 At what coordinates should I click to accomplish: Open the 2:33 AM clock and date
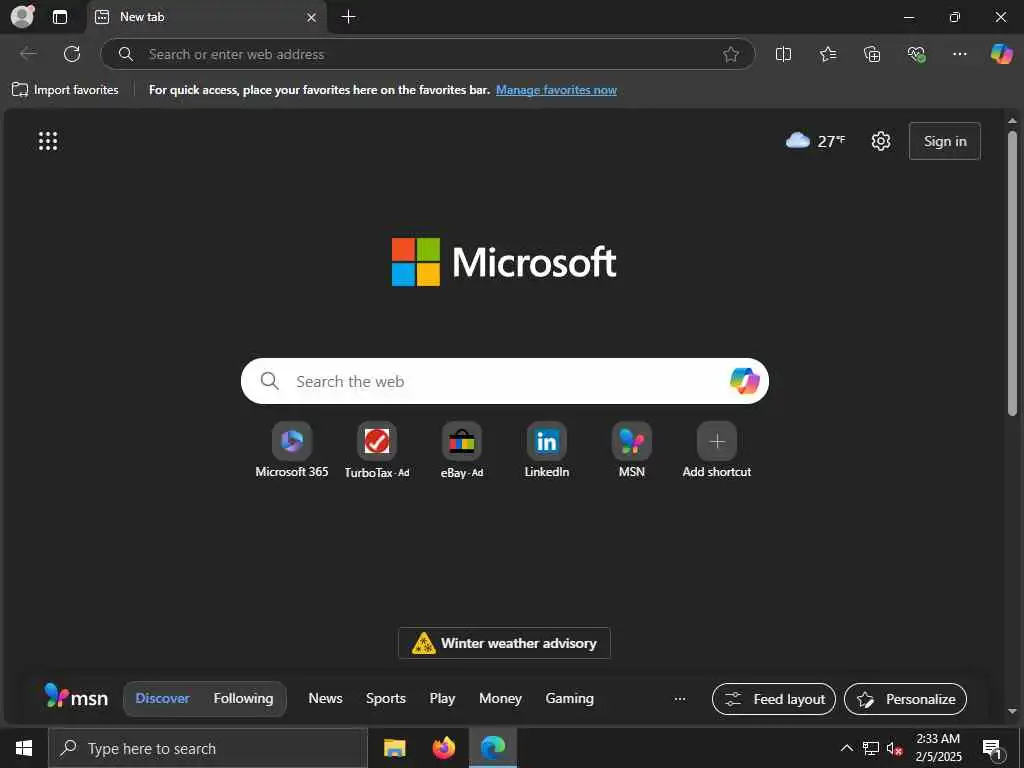pos(938,748)
